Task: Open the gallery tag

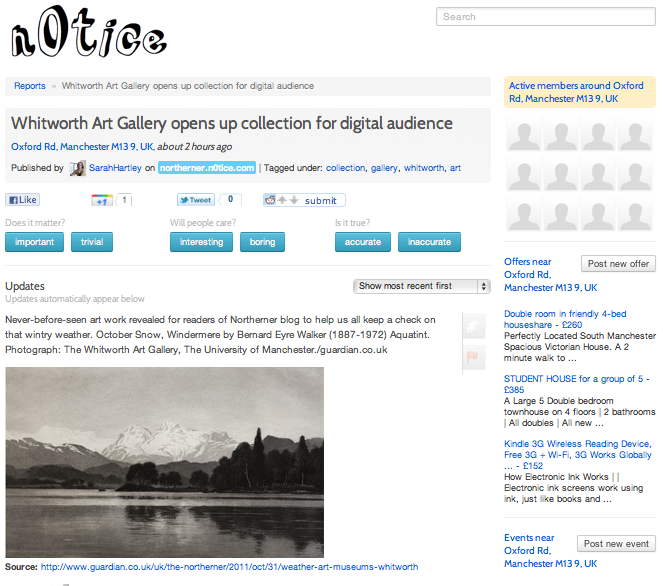Action: [x=384, y=168]
